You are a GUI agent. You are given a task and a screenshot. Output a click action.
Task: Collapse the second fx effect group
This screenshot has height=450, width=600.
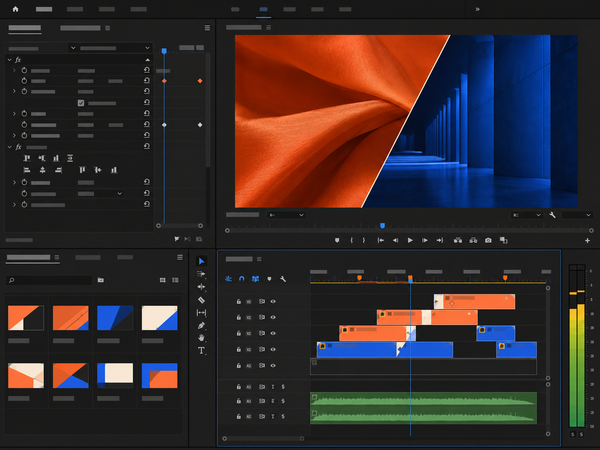tap(10, 147)
